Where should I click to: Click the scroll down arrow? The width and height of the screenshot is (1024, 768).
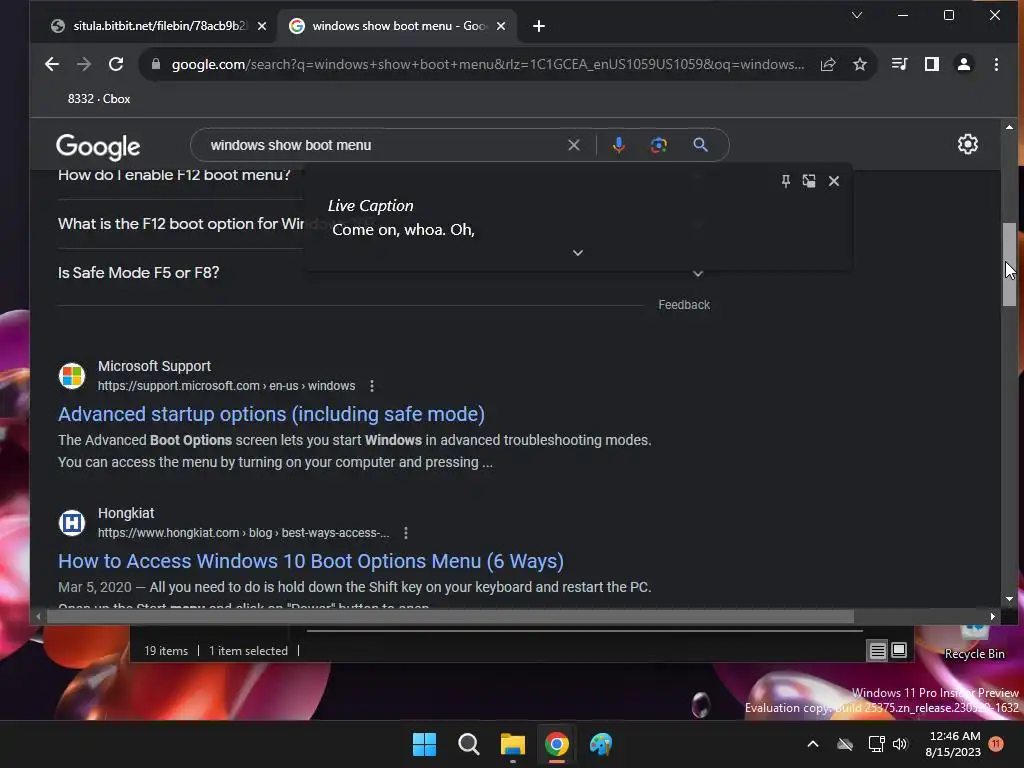[1010, 599]
